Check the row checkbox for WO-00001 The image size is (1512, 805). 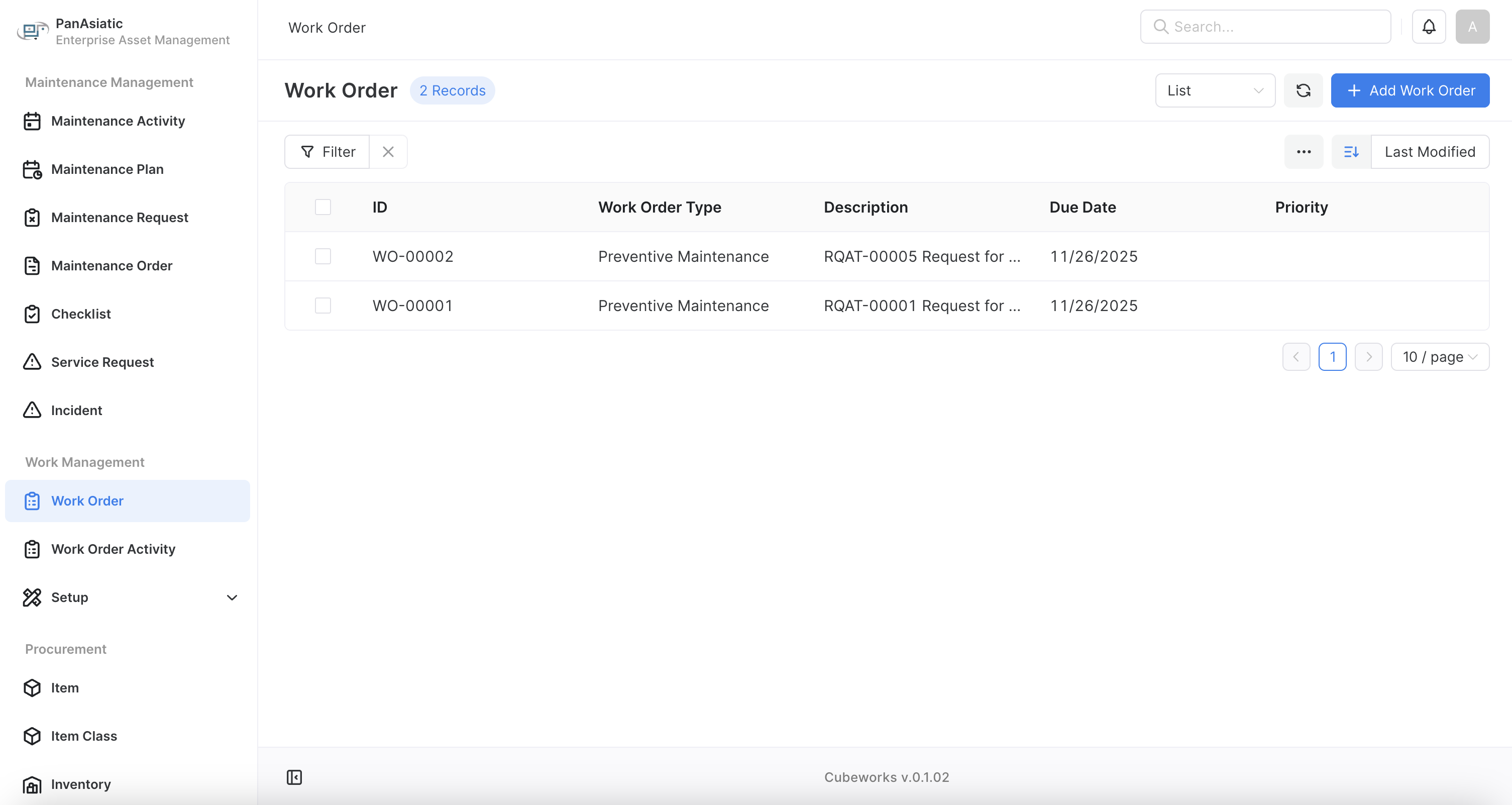(323, 305)
